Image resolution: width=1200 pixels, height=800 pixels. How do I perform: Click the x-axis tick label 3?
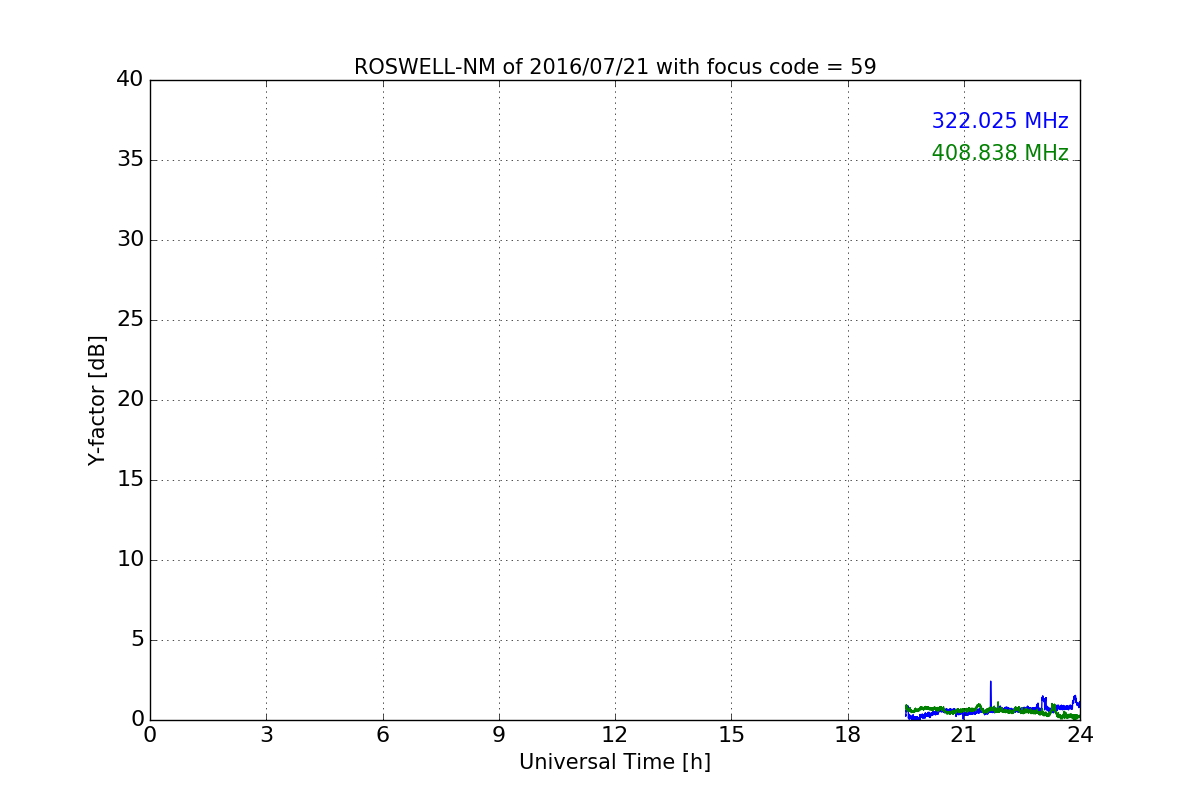click(266, 735)
